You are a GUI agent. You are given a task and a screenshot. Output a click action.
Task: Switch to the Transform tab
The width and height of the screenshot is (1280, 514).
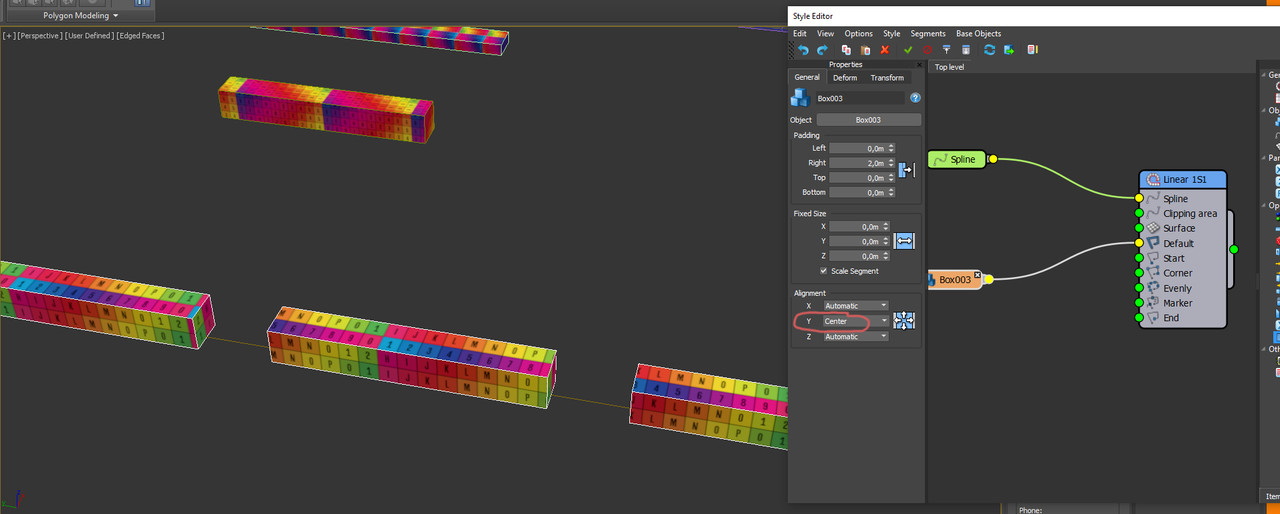887,77
